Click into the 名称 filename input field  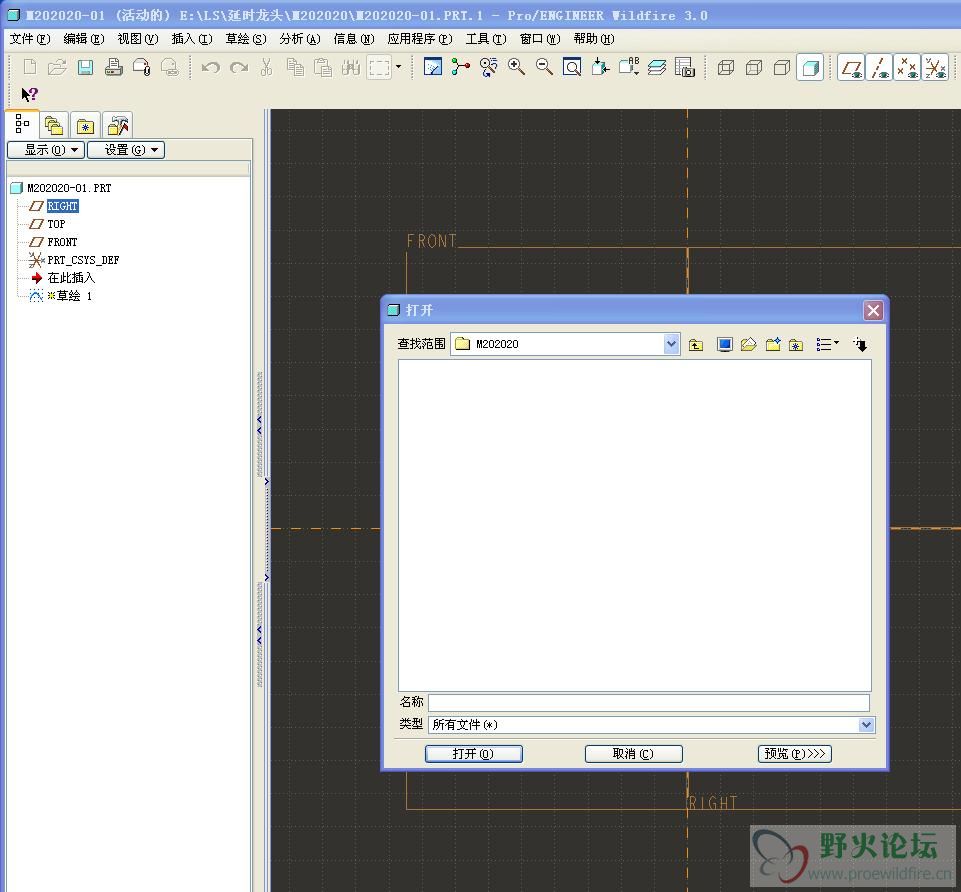648,703
